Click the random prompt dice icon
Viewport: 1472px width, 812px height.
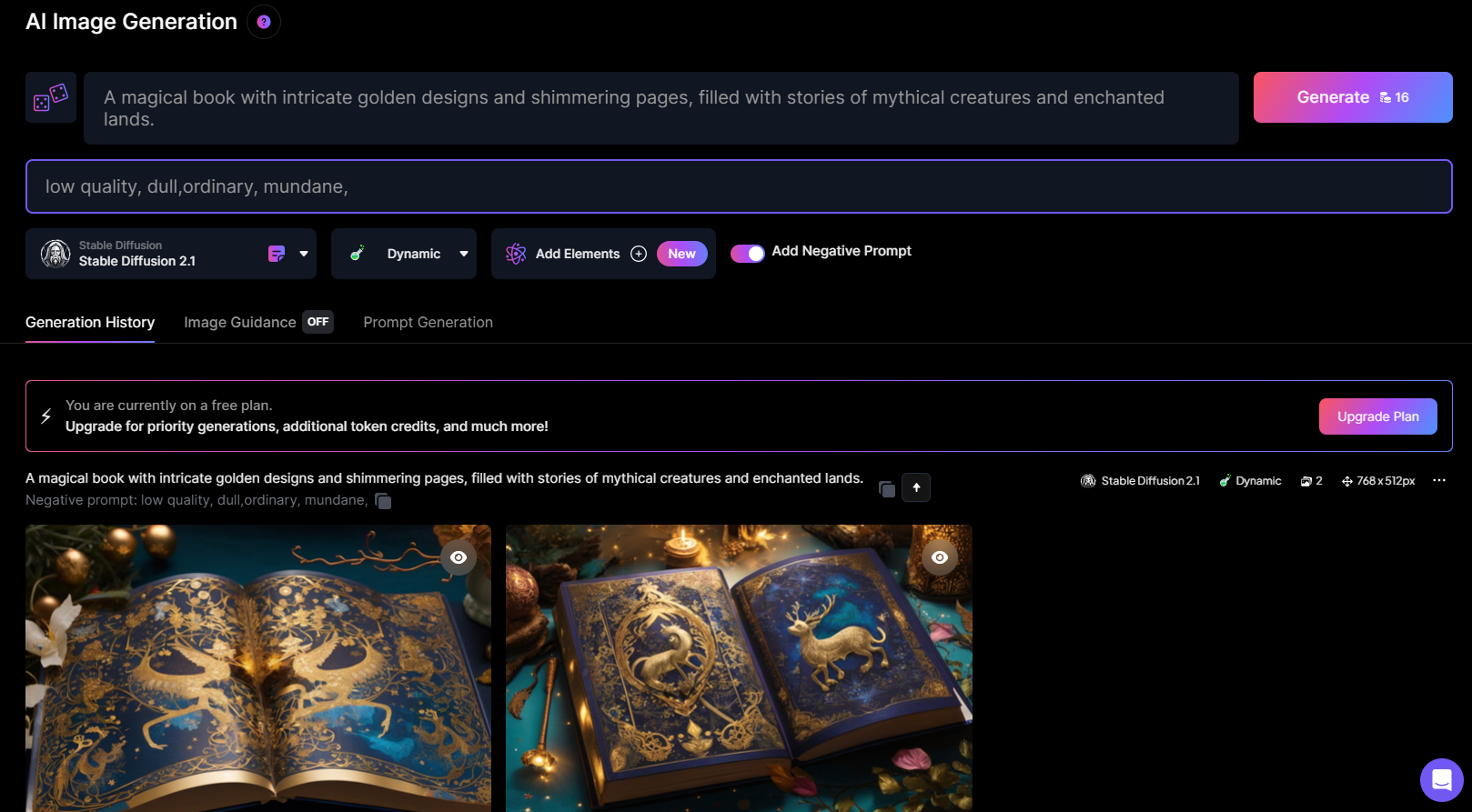[x=51, y=97]
